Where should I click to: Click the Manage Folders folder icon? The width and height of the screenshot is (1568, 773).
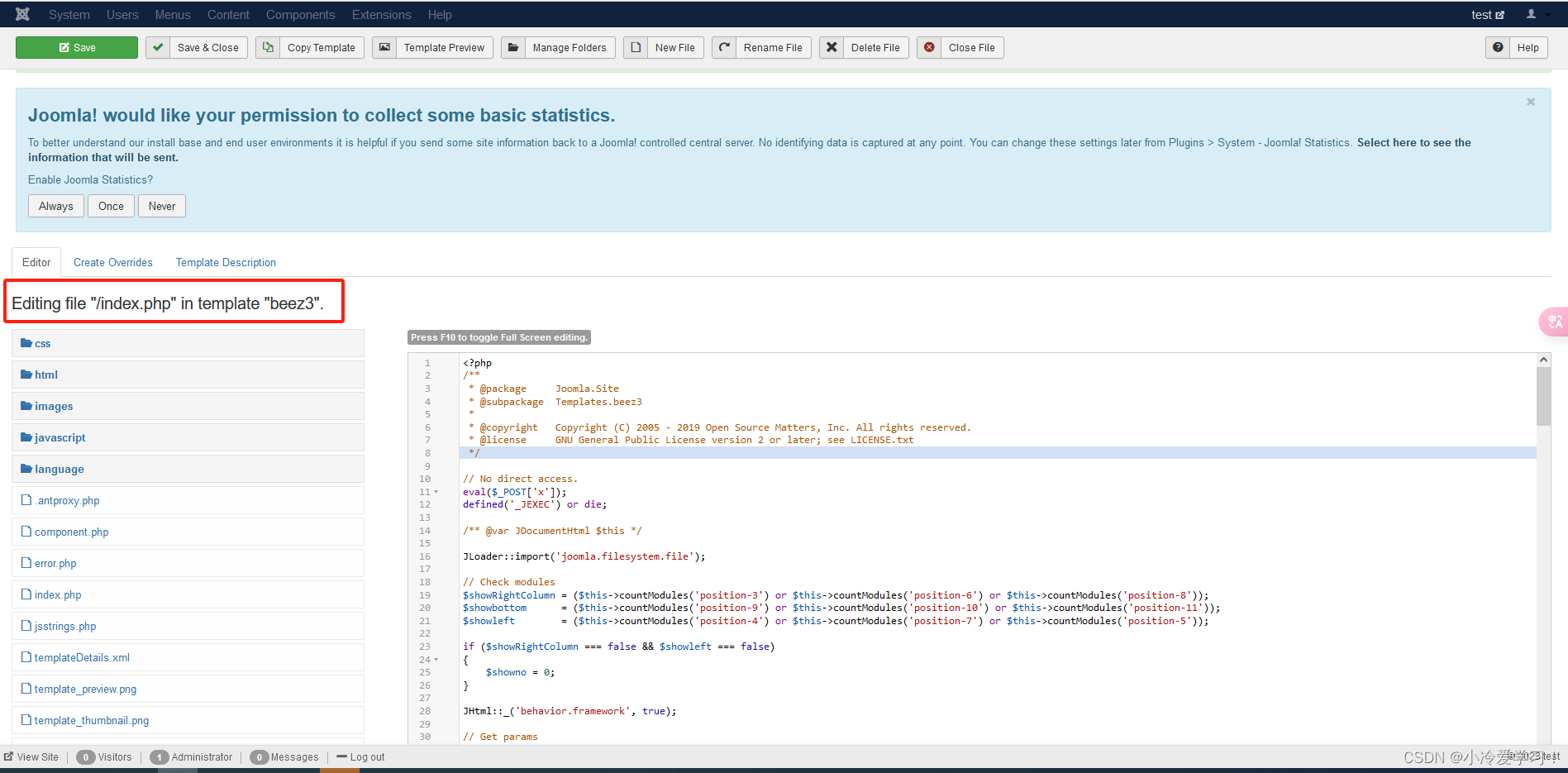coord(513,47)
